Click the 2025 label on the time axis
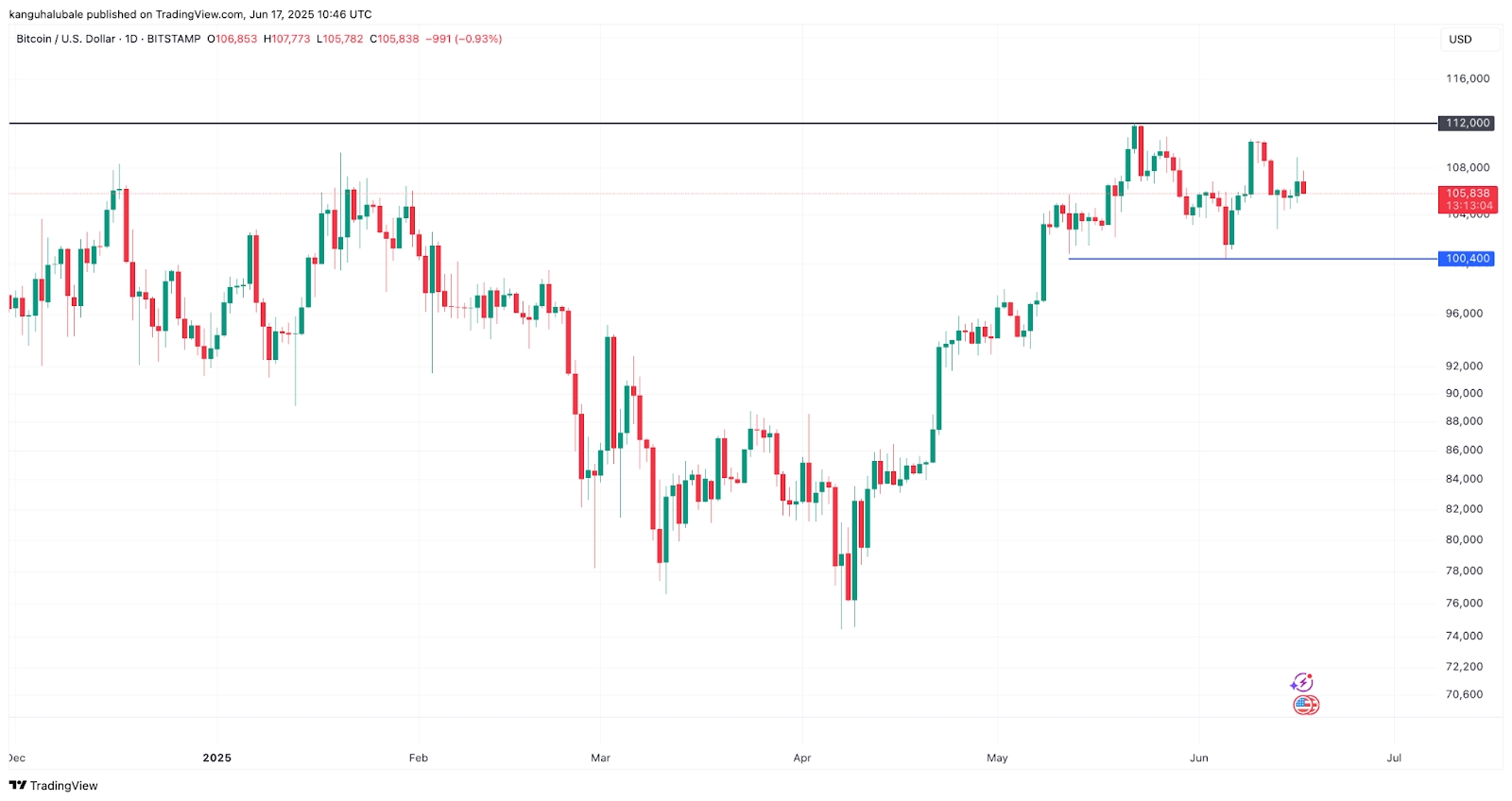The height and width of the screenshot is (801, 1512). tap(216, 758)
